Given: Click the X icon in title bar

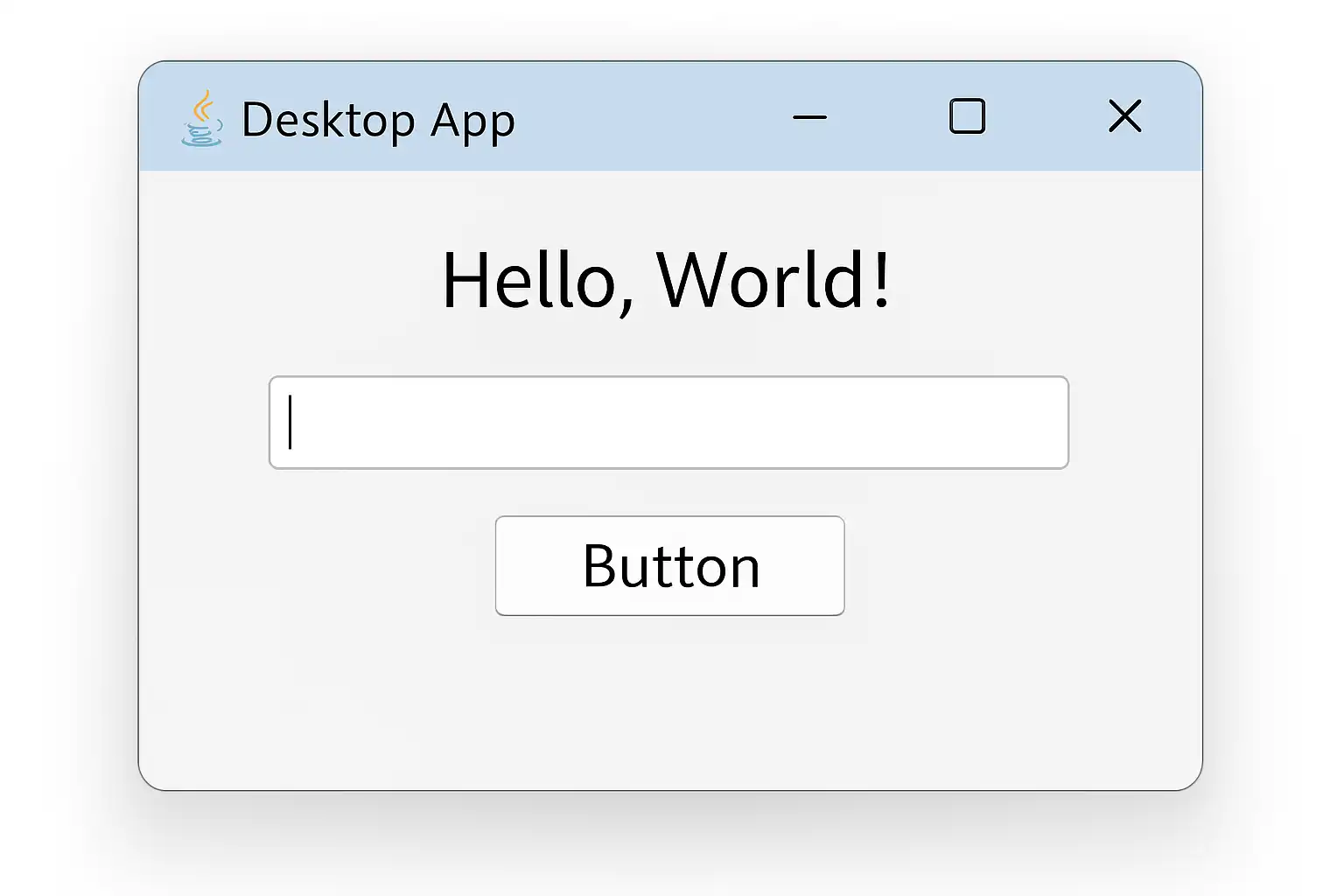Looking at the screenshot, I should (x=1124, y=116).
